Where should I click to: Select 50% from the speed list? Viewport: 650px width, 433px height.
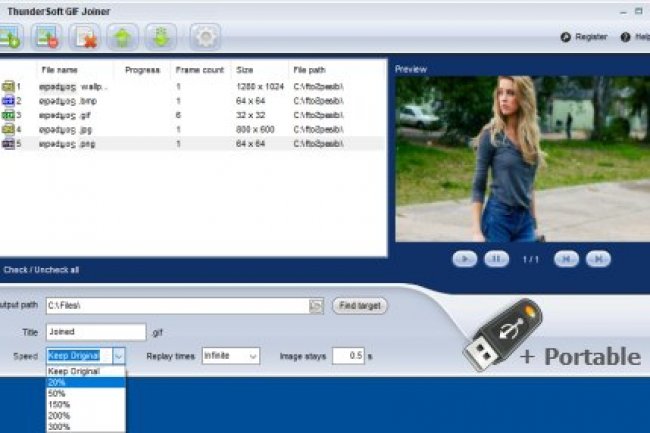pos(56,393)
